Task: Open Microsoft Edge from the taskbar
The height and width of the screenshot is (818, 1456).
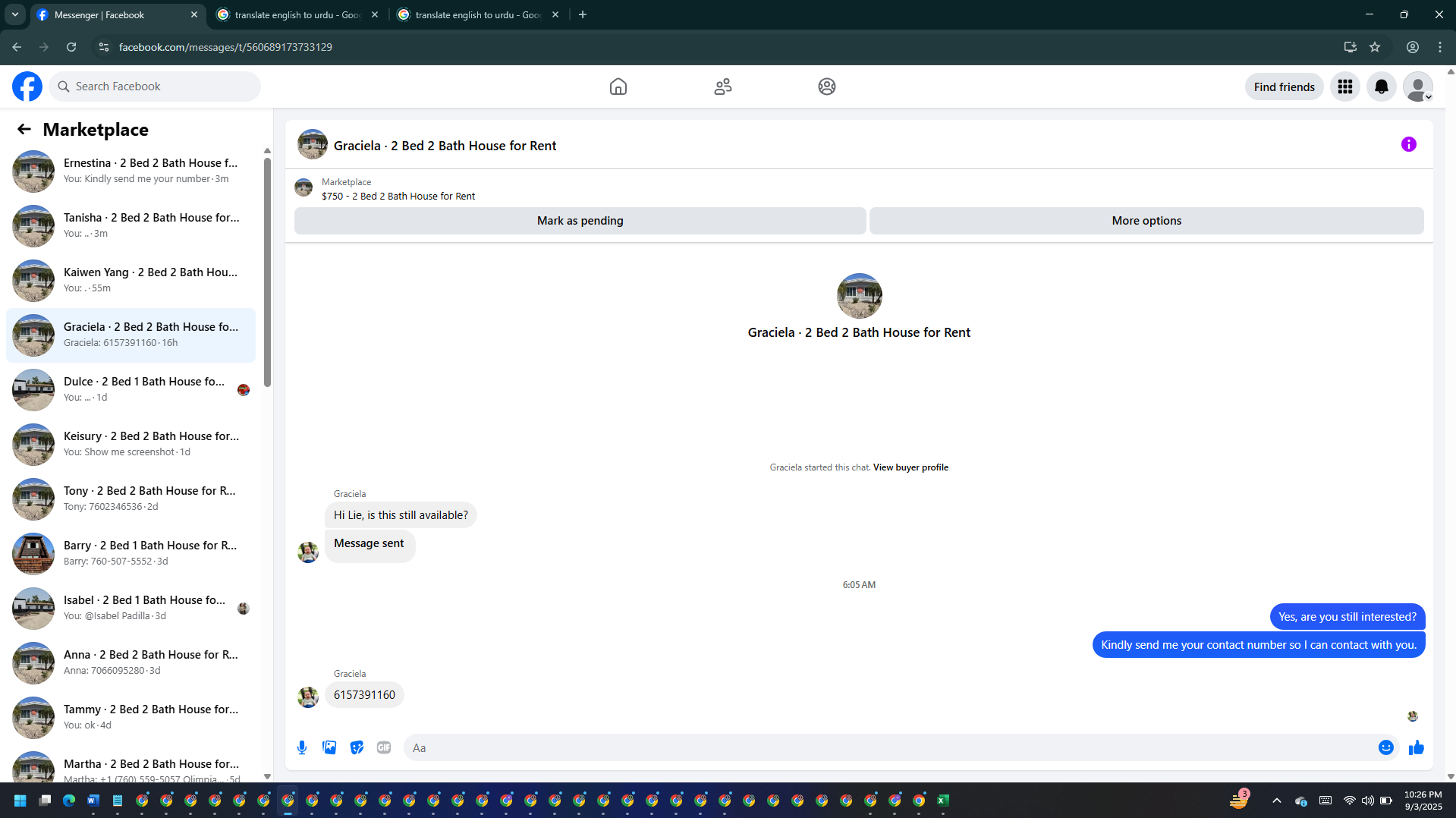Action: point(69,801)
